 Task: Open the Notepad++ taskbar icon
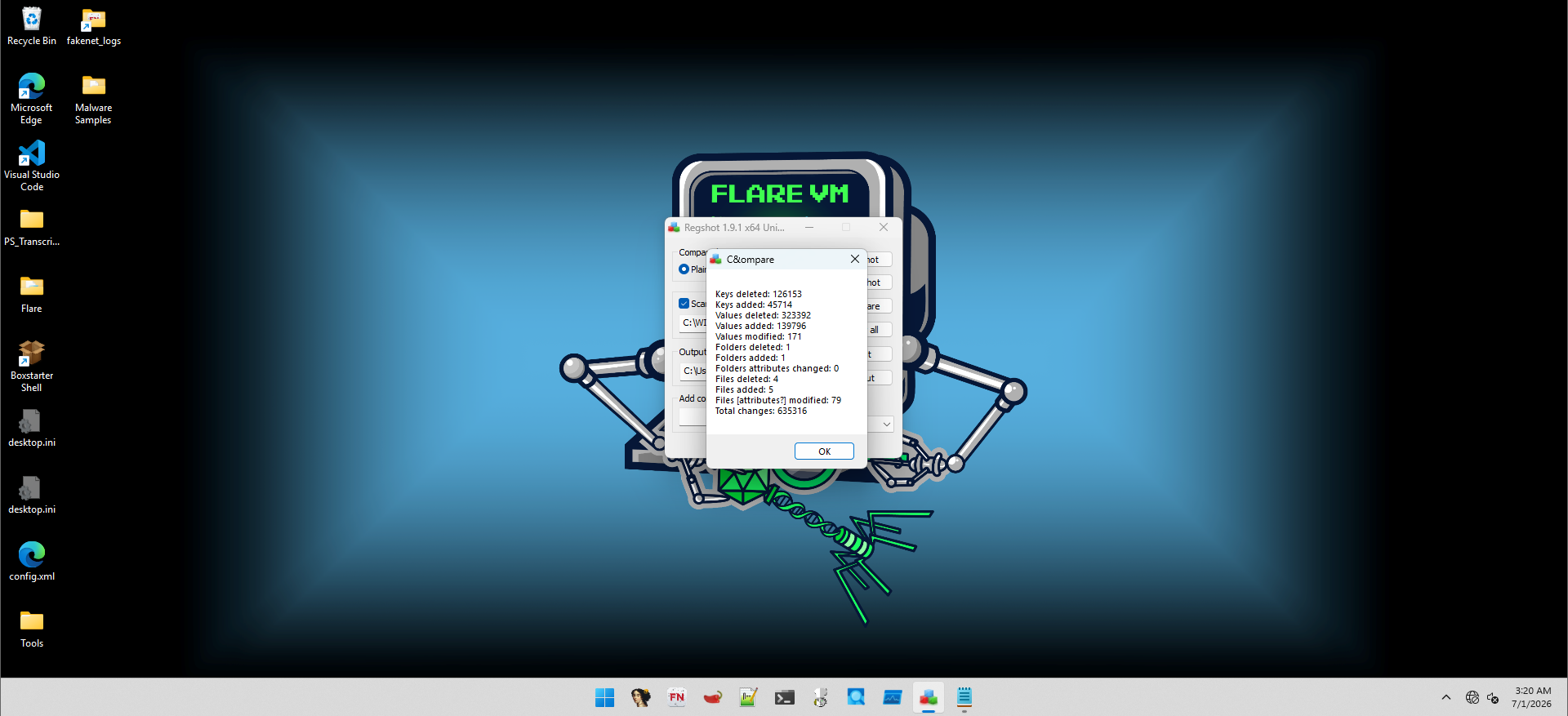[748, 697]
